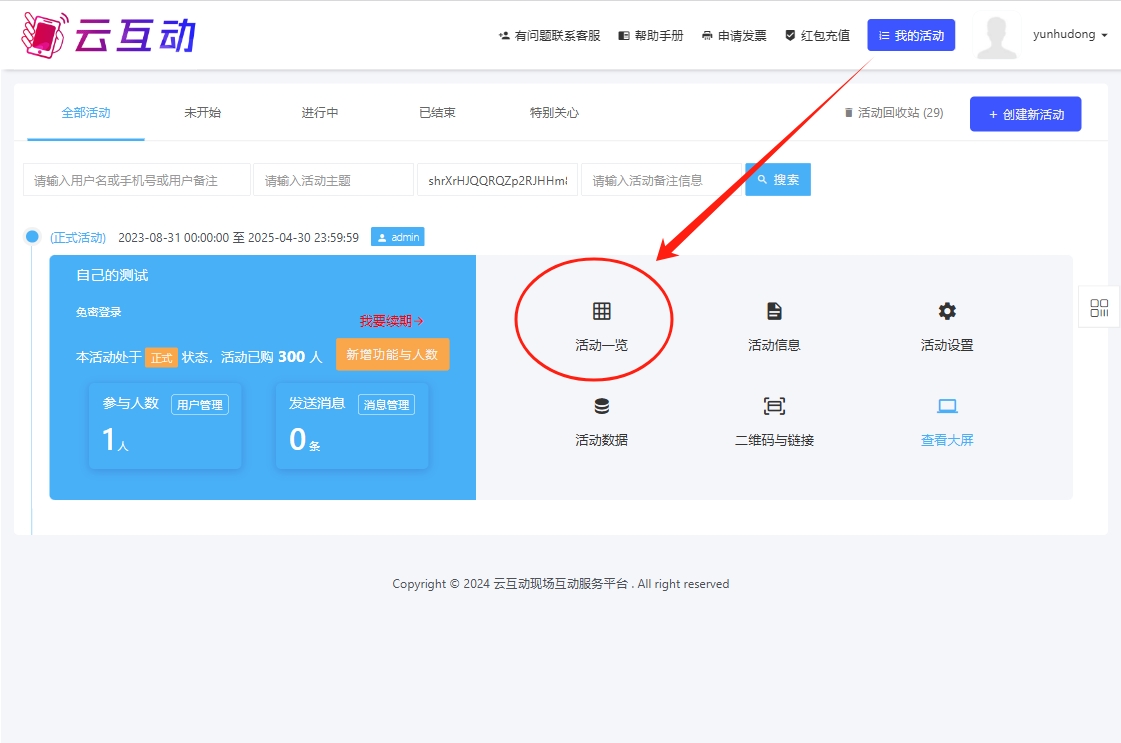The width and height of the screenshot is (1121, 743).
Task: Click the 新增功能与人数 button
Action: coord(392,354)
